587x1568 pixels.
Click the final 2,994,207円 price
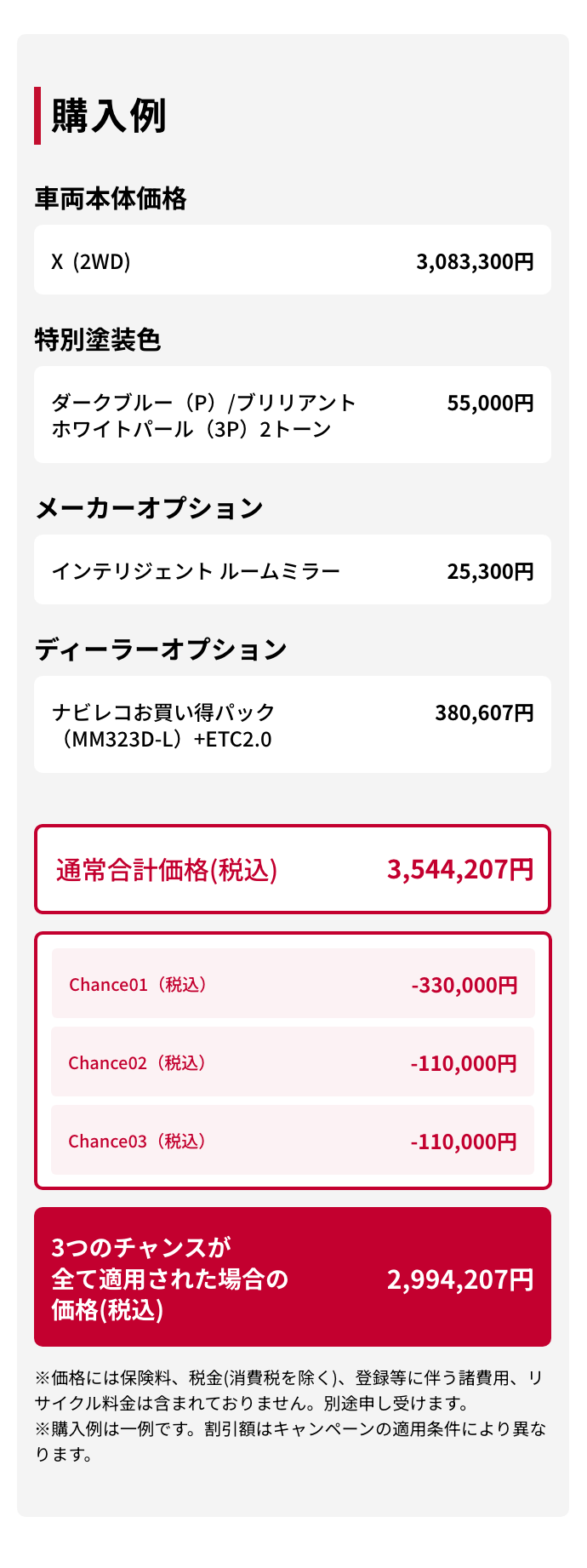click(x=460, y=1279)
